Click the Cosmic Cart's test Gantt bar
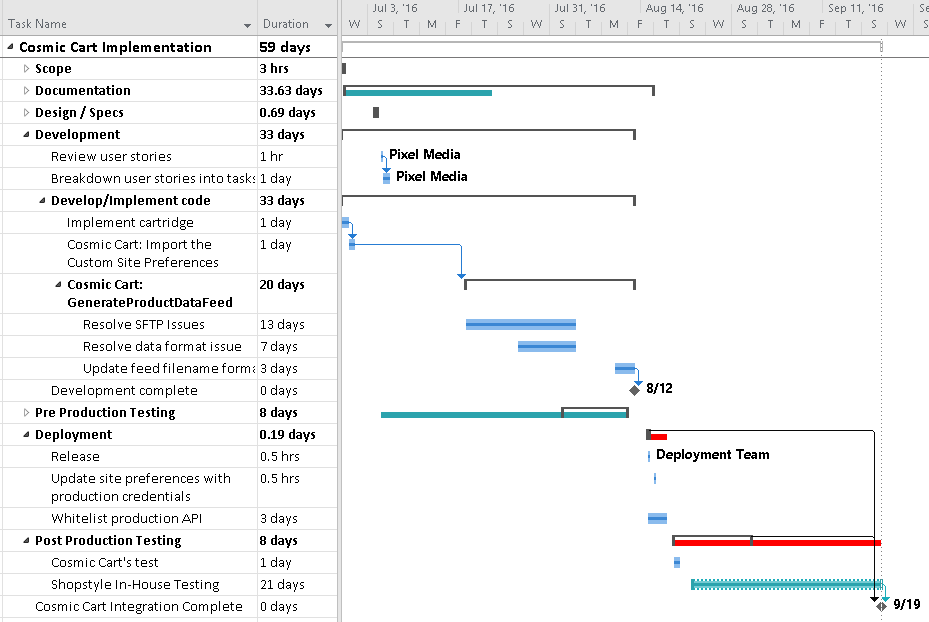Screen dimensions: 929x622 [x=677, y=563]
